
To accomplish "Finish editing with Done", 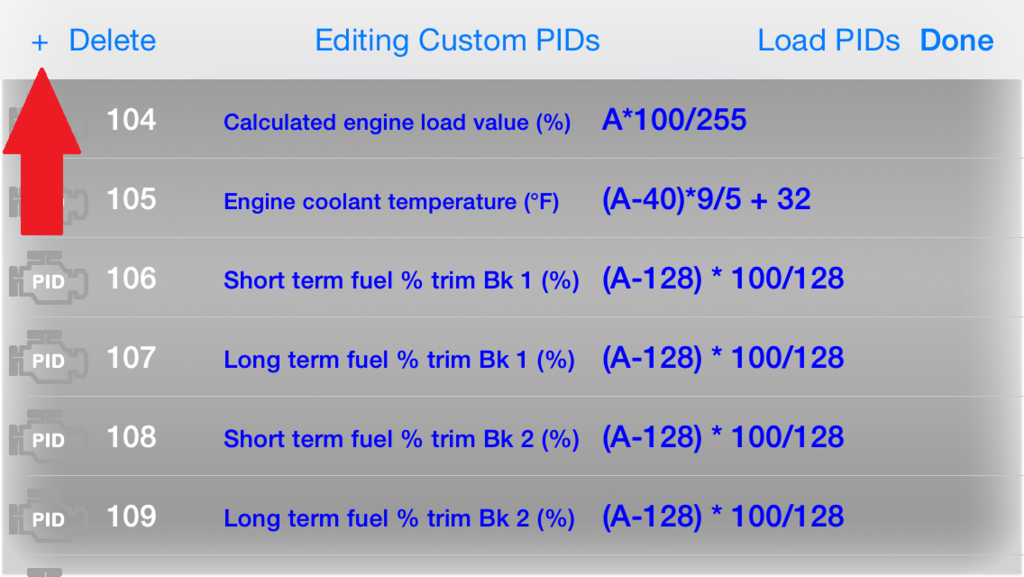I will 957,40.
